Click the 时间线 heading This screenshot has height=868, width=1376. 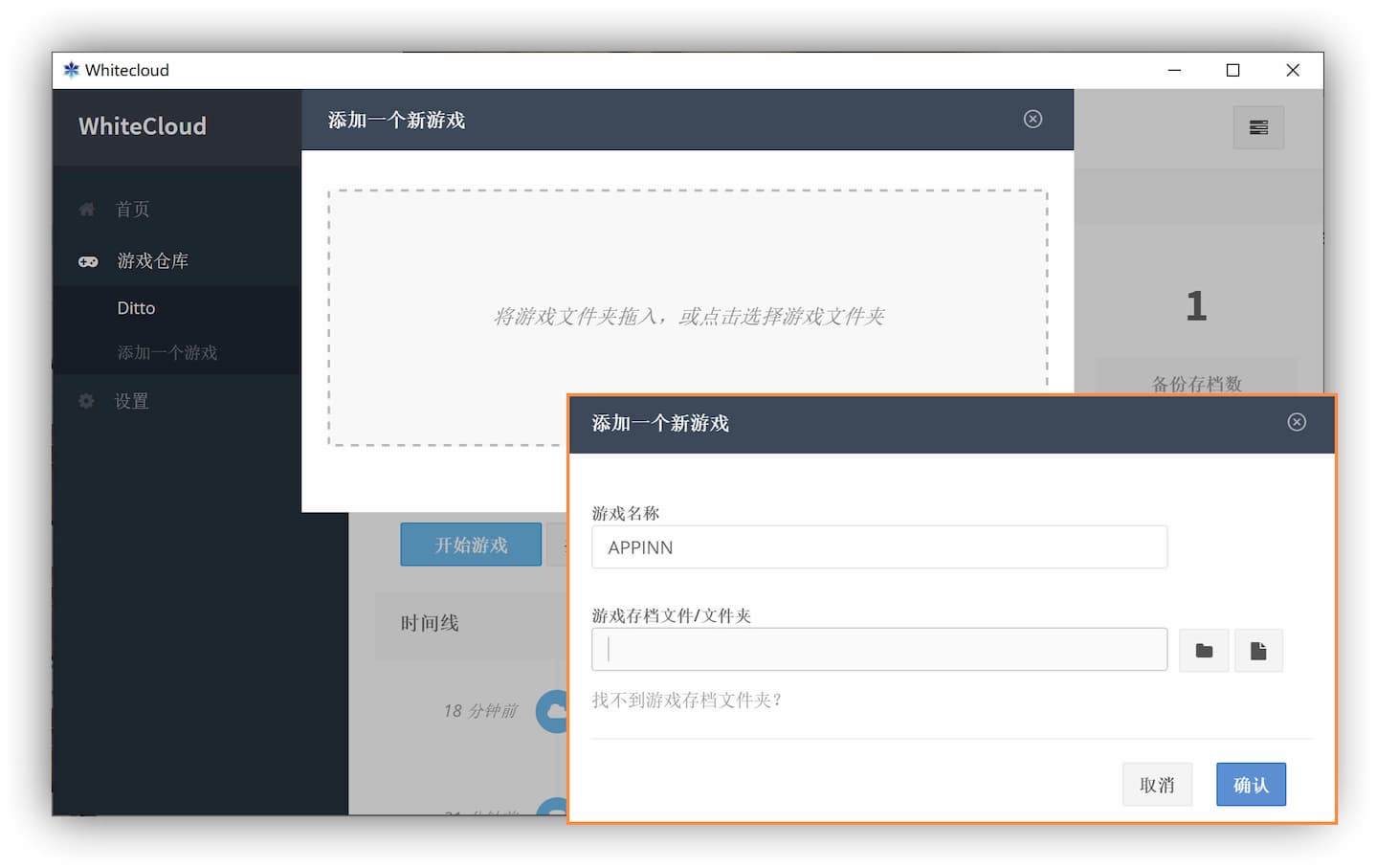pyautogui.click(x=430, y=623)
